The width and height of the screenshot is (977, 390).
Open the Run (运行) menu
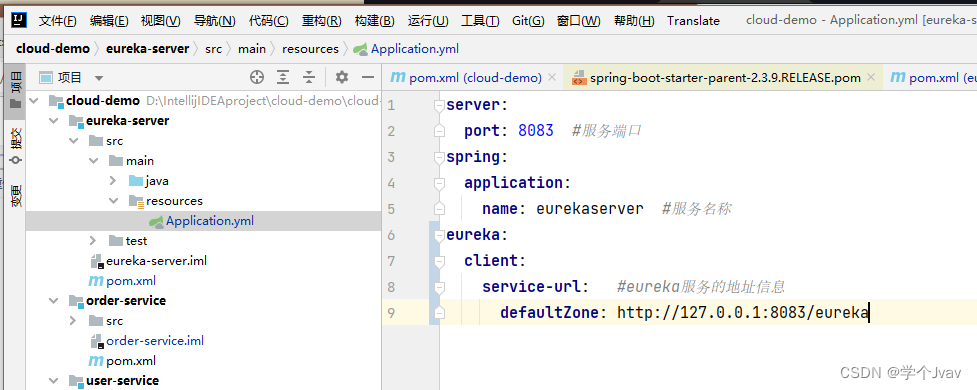pyautogui.click(x=428, y=21)
